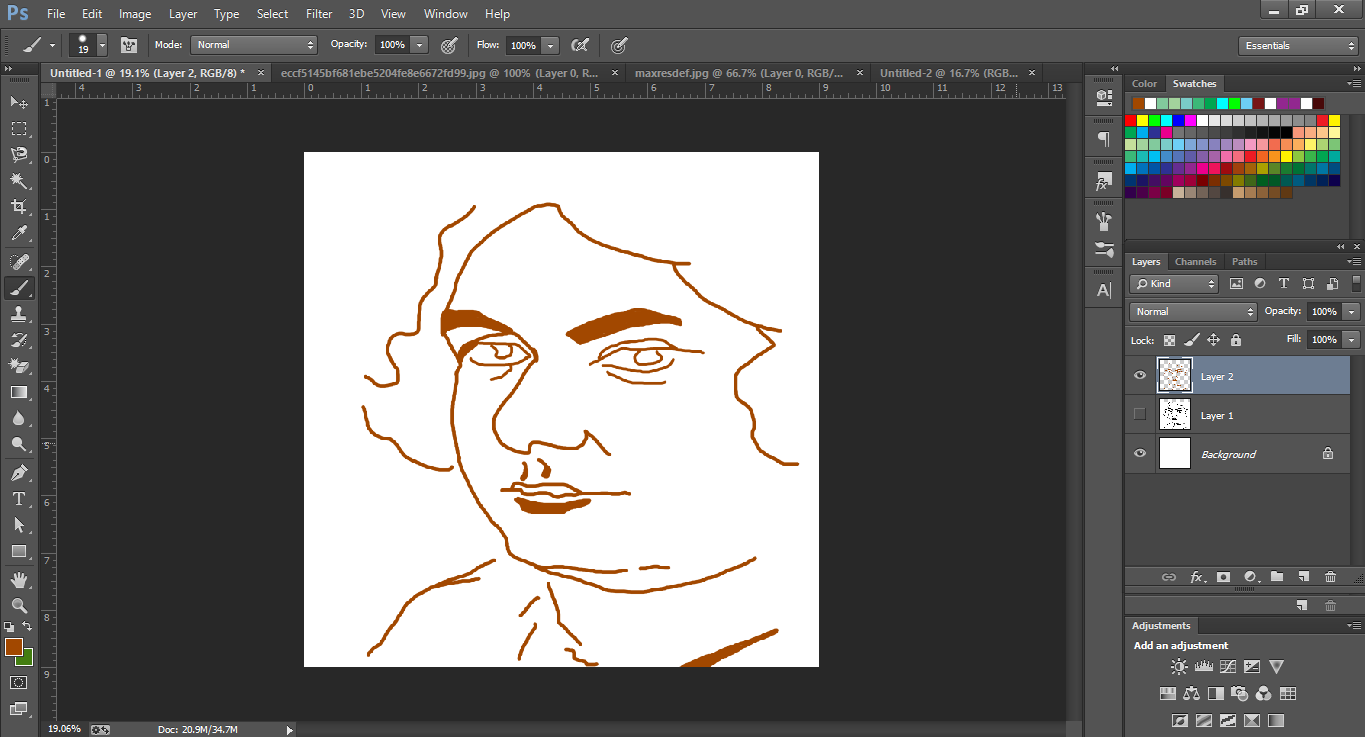Open the layer blend mode dropdown
This screenshot has height=737, width=1365.
pos(1193,311)
